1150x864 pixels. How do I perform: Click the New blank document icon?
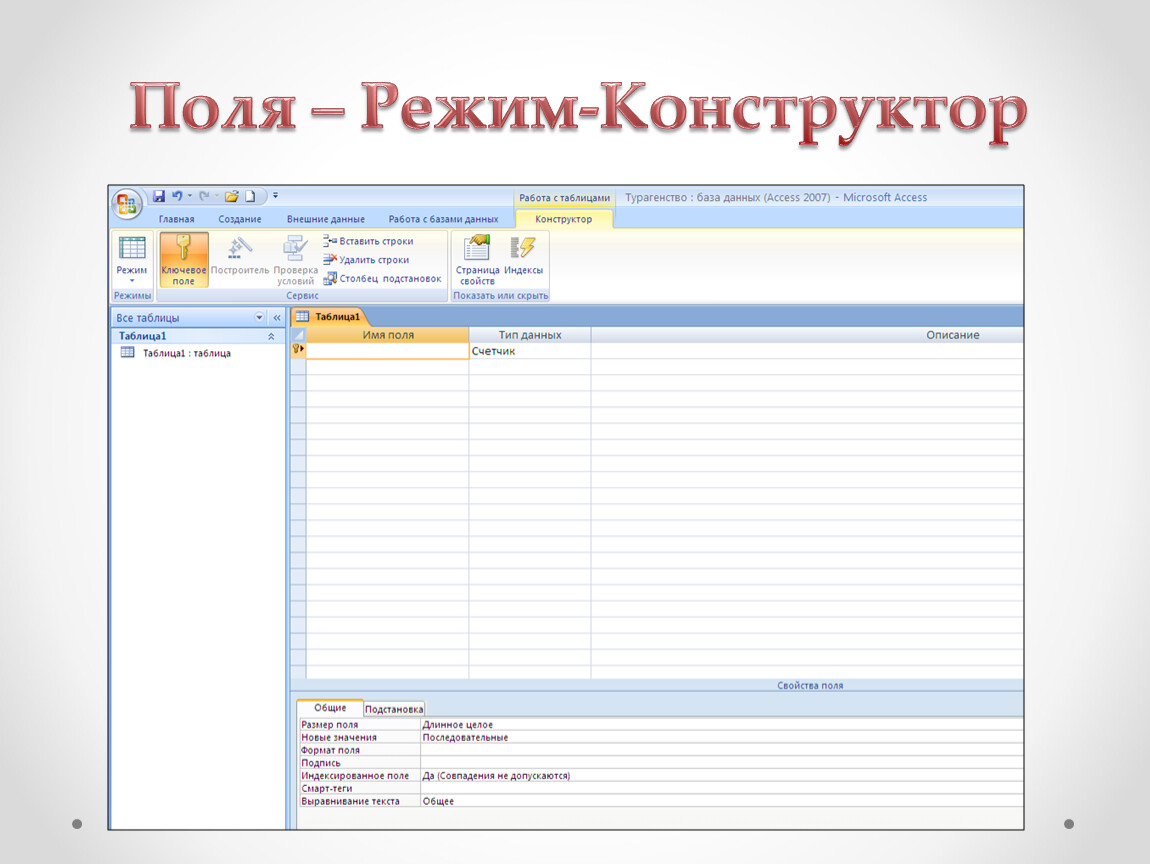coord(250,196)
